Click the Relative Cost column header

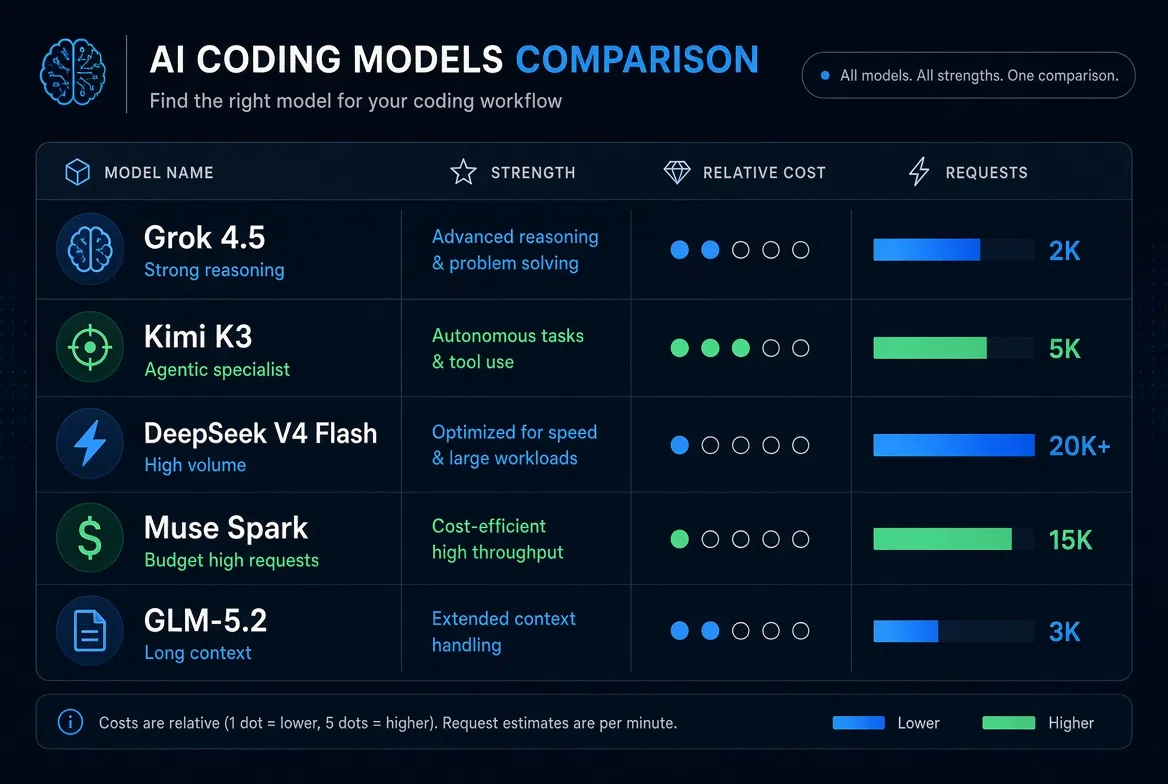click(764, 173)
